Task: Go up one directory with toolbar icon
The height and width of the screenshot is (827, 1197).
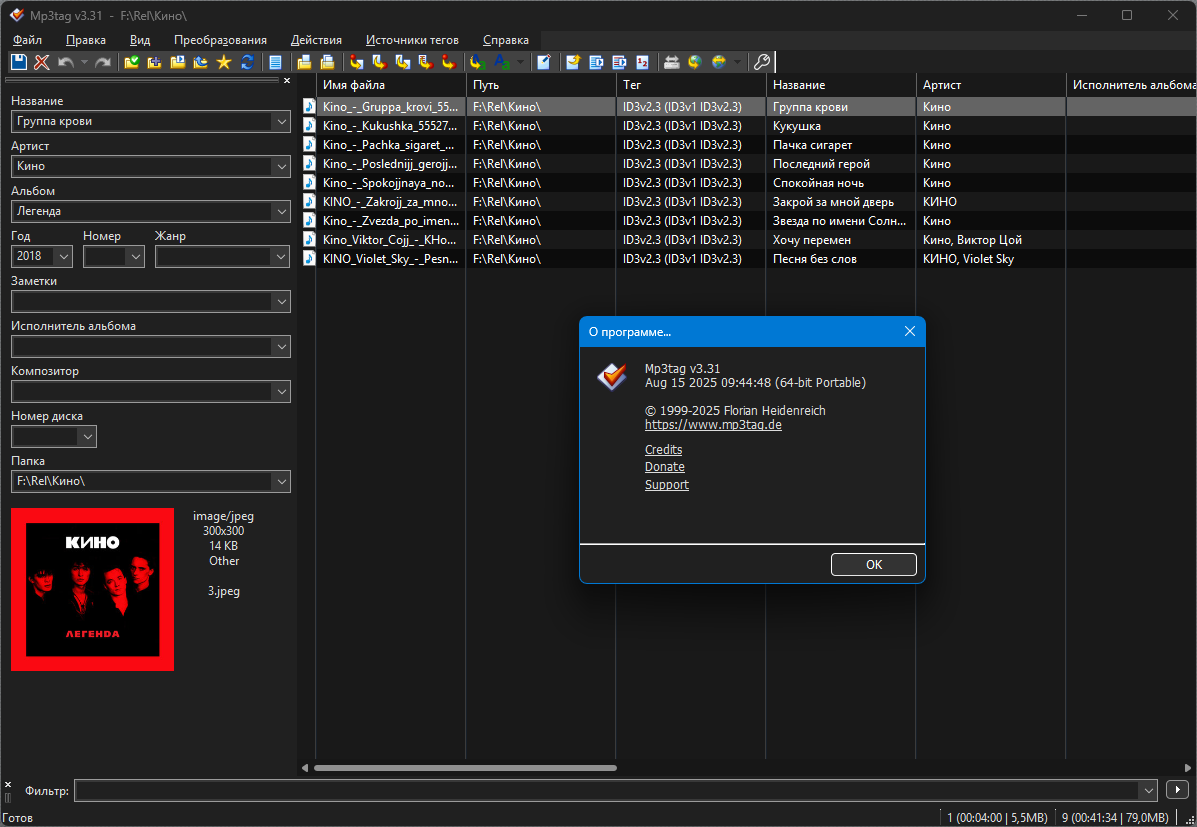Action: pos(201,63)
